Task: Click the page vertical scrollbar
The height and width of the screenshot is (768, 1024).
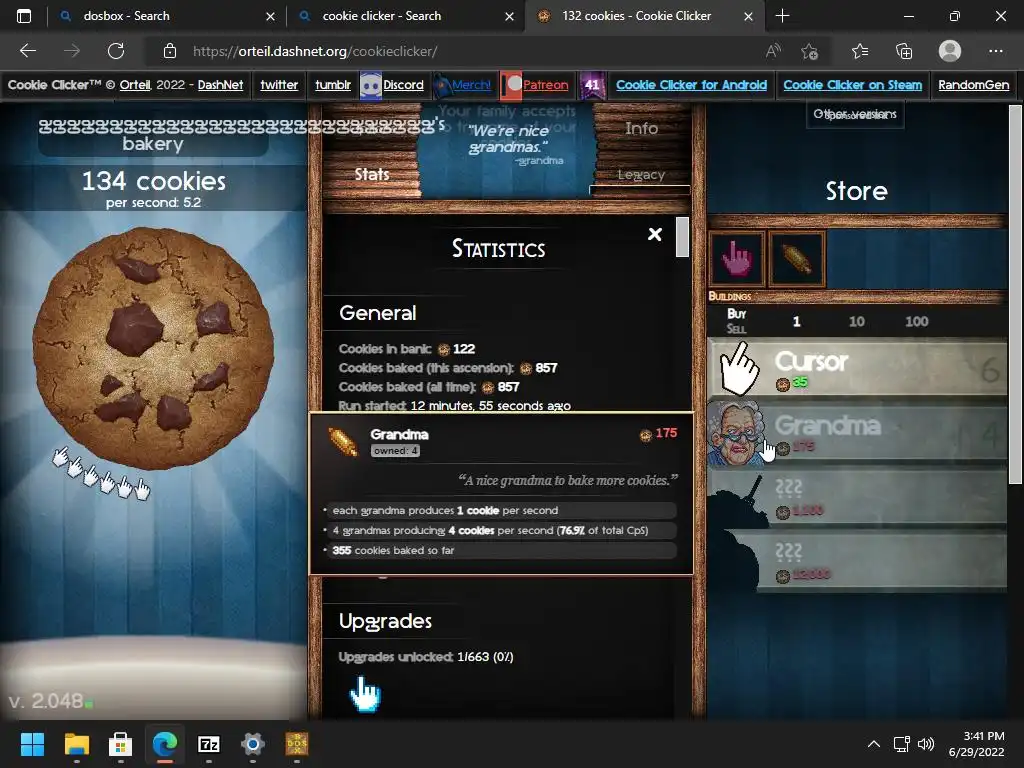Action: (x=1015, y=294)
